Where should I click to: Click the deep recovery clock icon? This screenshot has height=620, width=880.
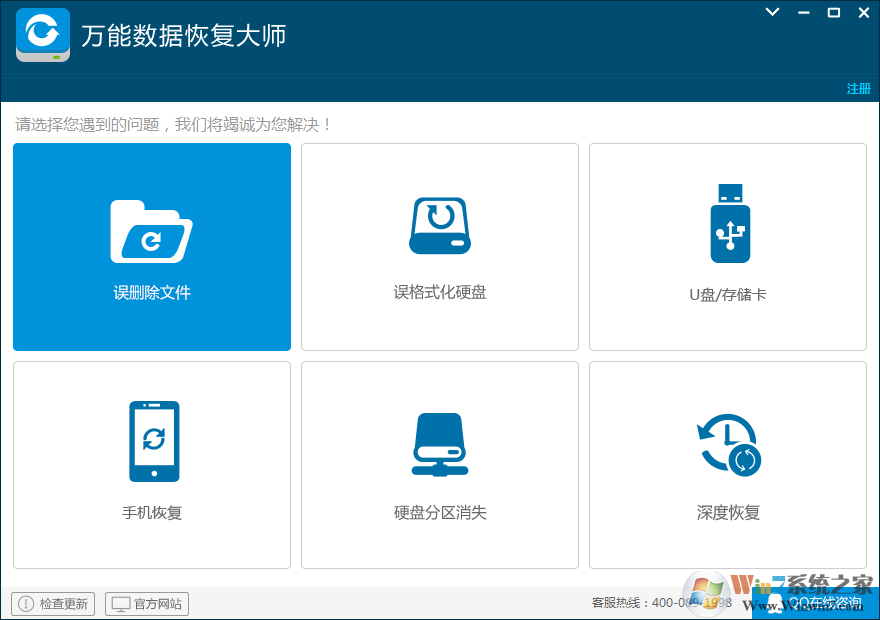pos(728,444)
